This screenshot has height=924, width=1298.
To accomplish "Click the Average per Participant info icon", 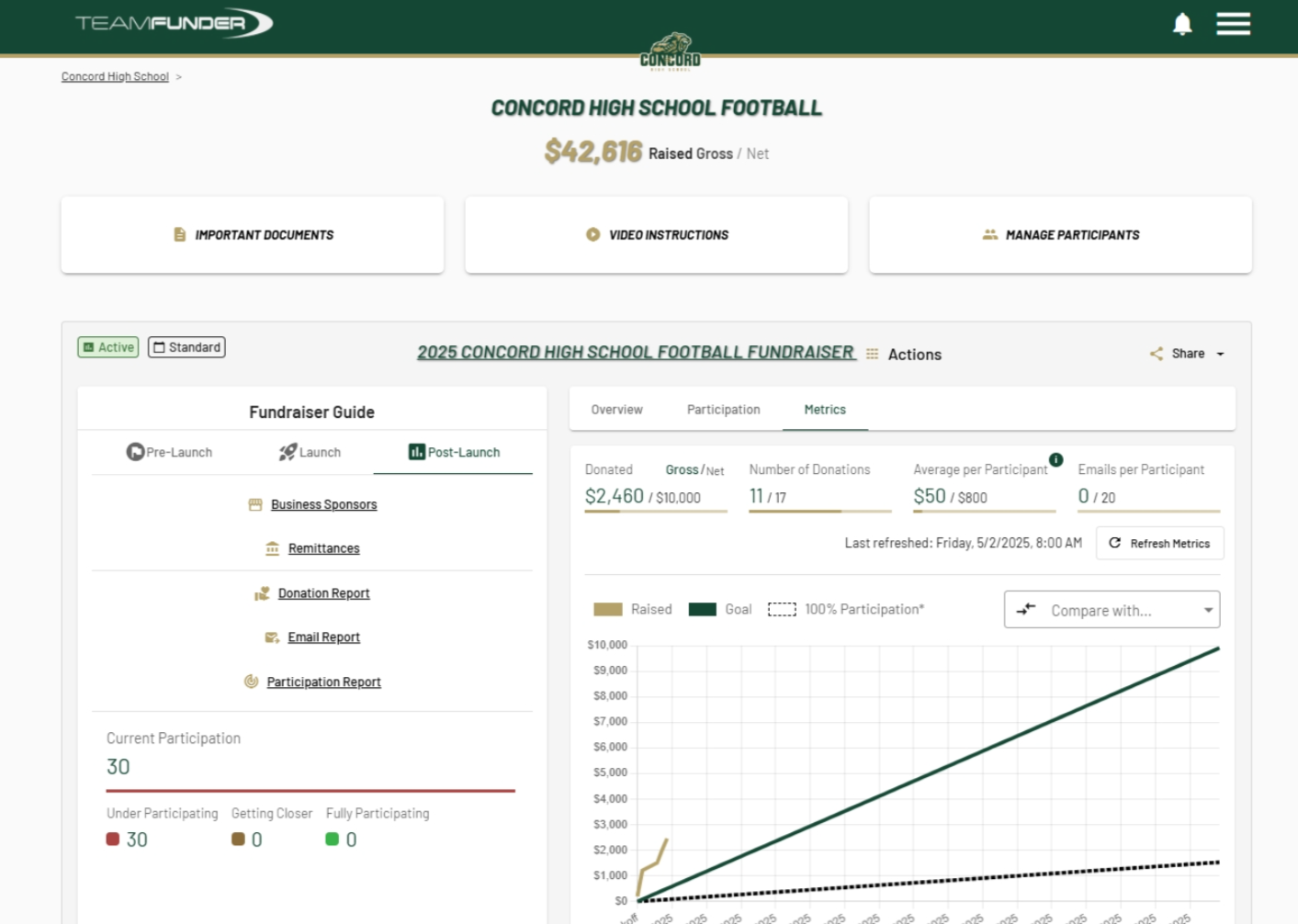I will point(1056,459).
